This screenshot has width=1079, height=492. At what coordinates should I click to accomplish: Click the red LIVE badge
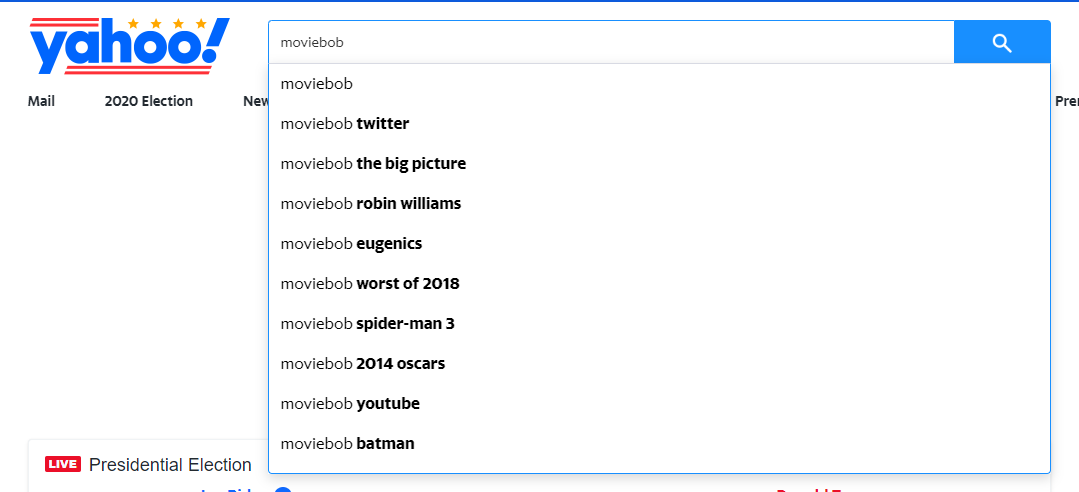click(x=63, y=464)
